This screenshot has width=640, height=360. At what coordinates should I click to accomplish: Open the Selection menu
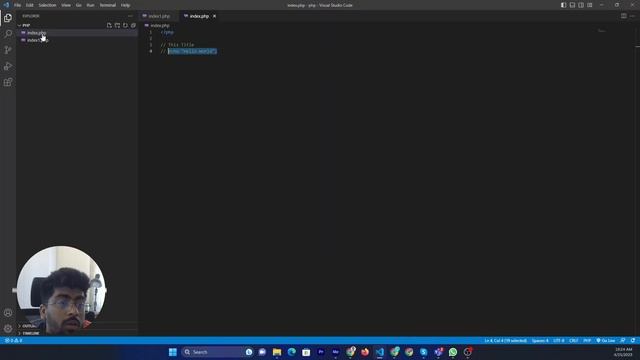(47, 5)
